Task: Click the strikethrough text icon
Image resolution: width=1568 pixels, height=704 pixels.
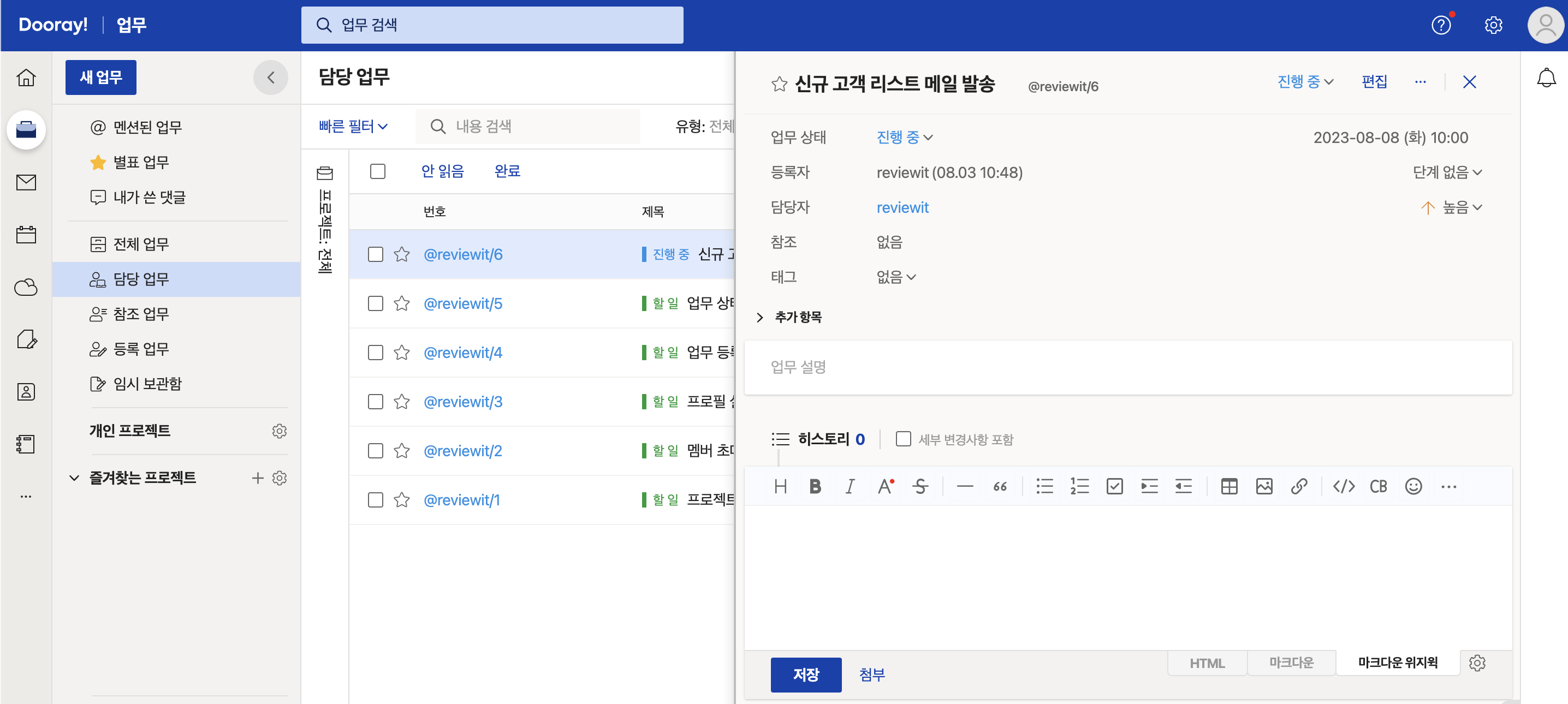Action: point(920,486)
